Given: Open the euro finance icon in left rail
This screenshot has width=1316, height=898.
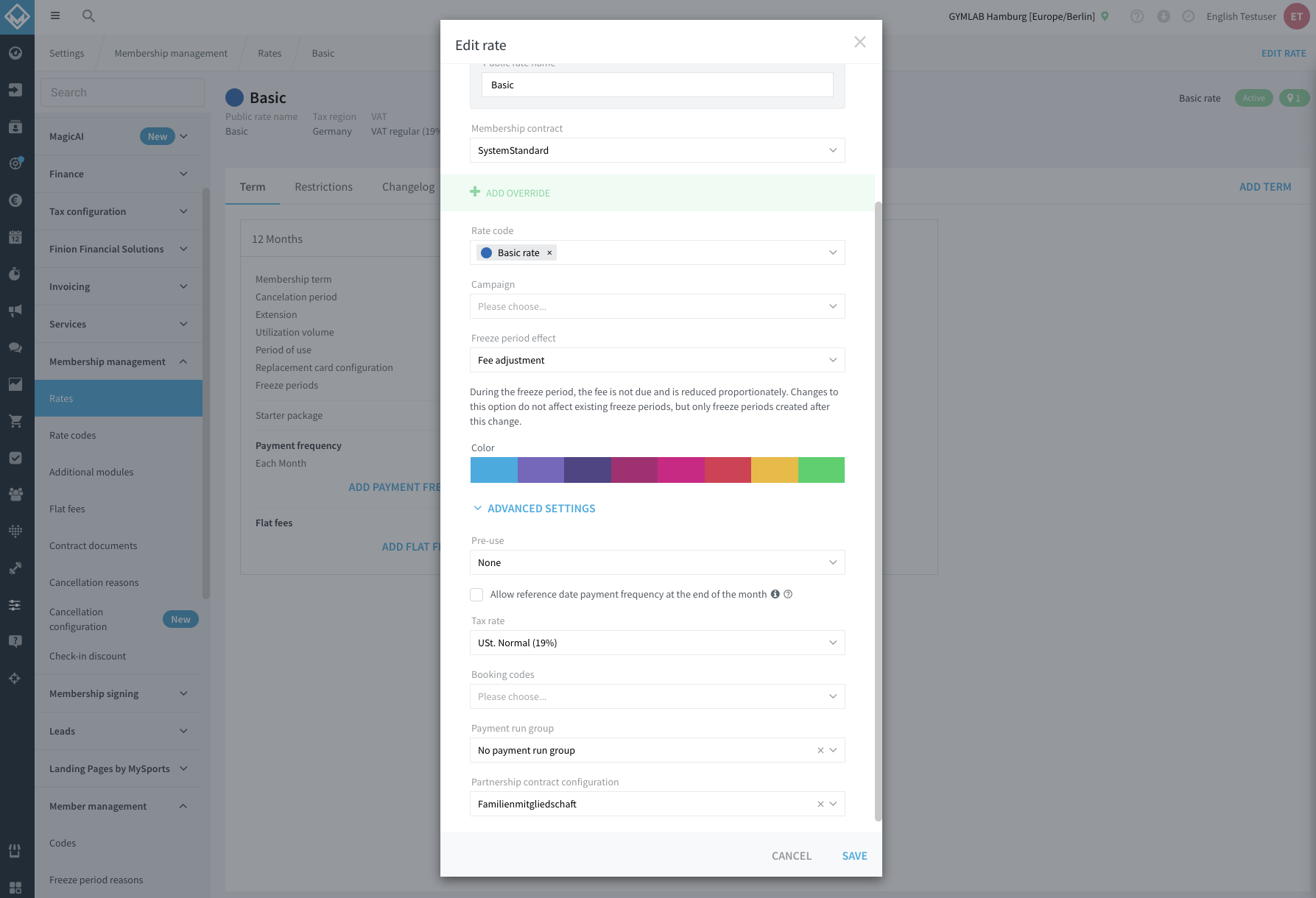Looking at the screenshot, I should point(15,200).
